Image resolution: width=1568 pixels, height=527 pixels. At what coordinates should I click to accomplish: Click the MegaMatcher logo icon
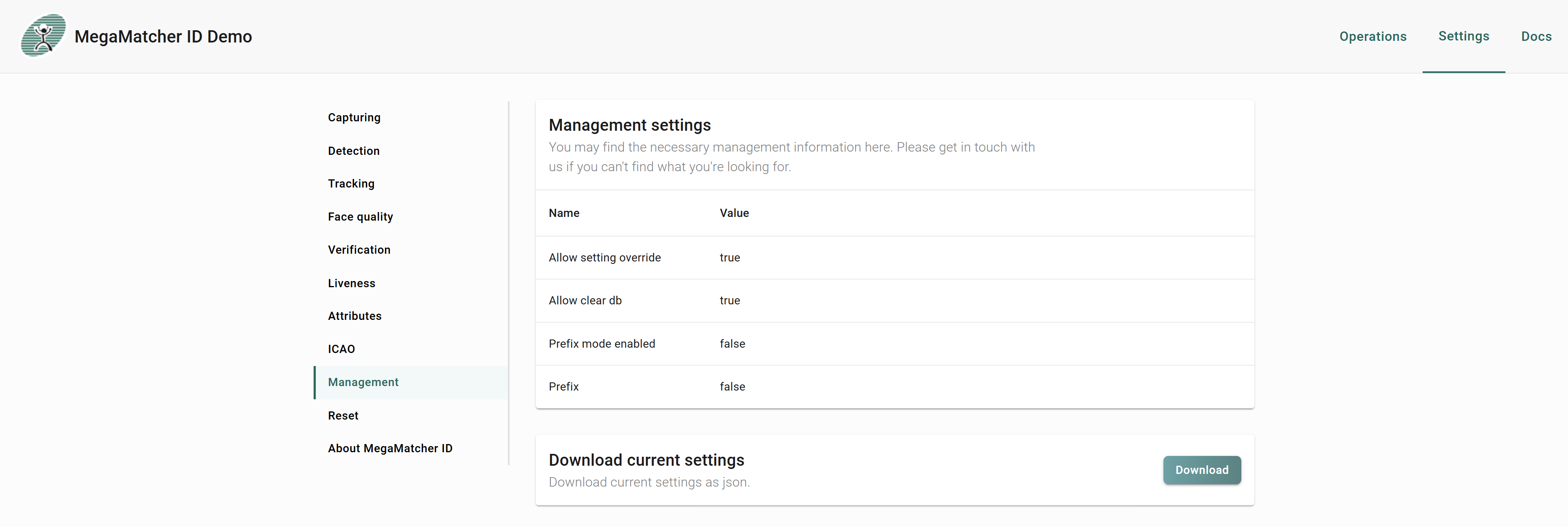(43, 36)
